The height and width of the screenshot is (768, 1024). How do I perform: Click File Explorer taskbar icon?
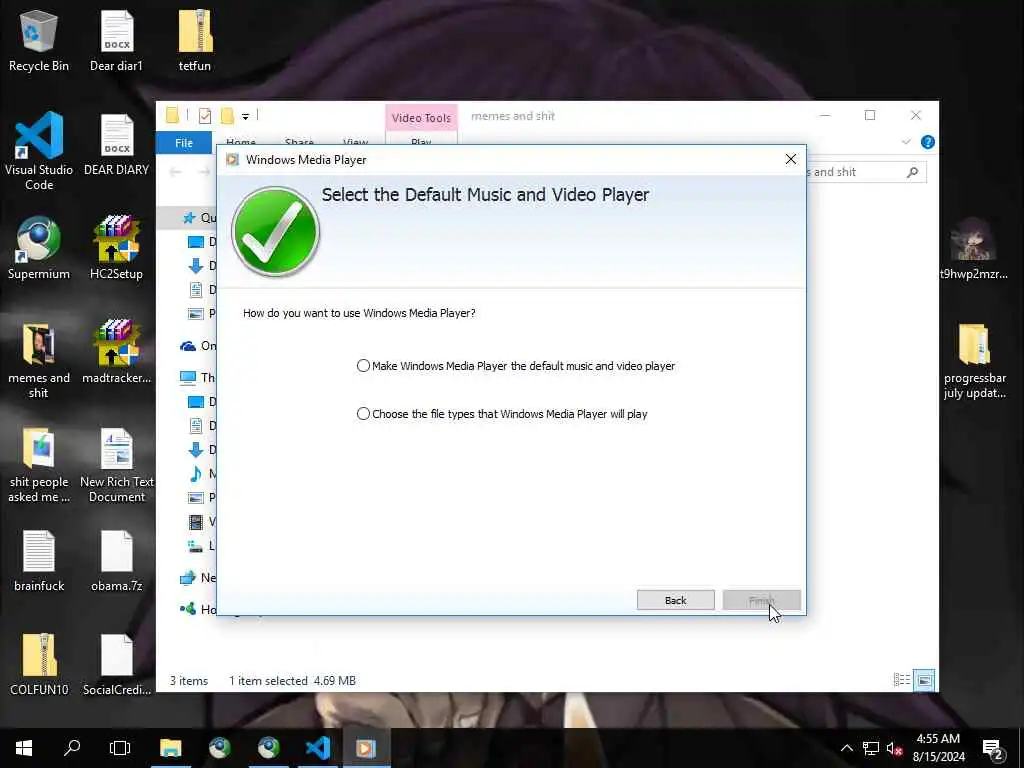(170, 748)
